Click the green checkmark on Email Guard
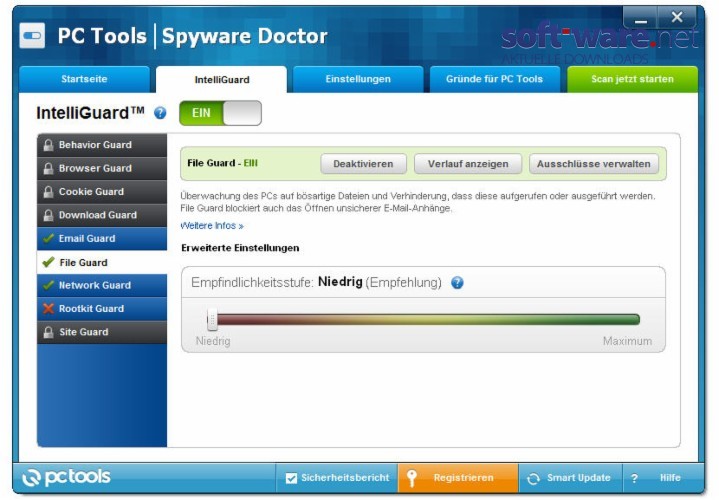The image size is (719, 500). 48,239
